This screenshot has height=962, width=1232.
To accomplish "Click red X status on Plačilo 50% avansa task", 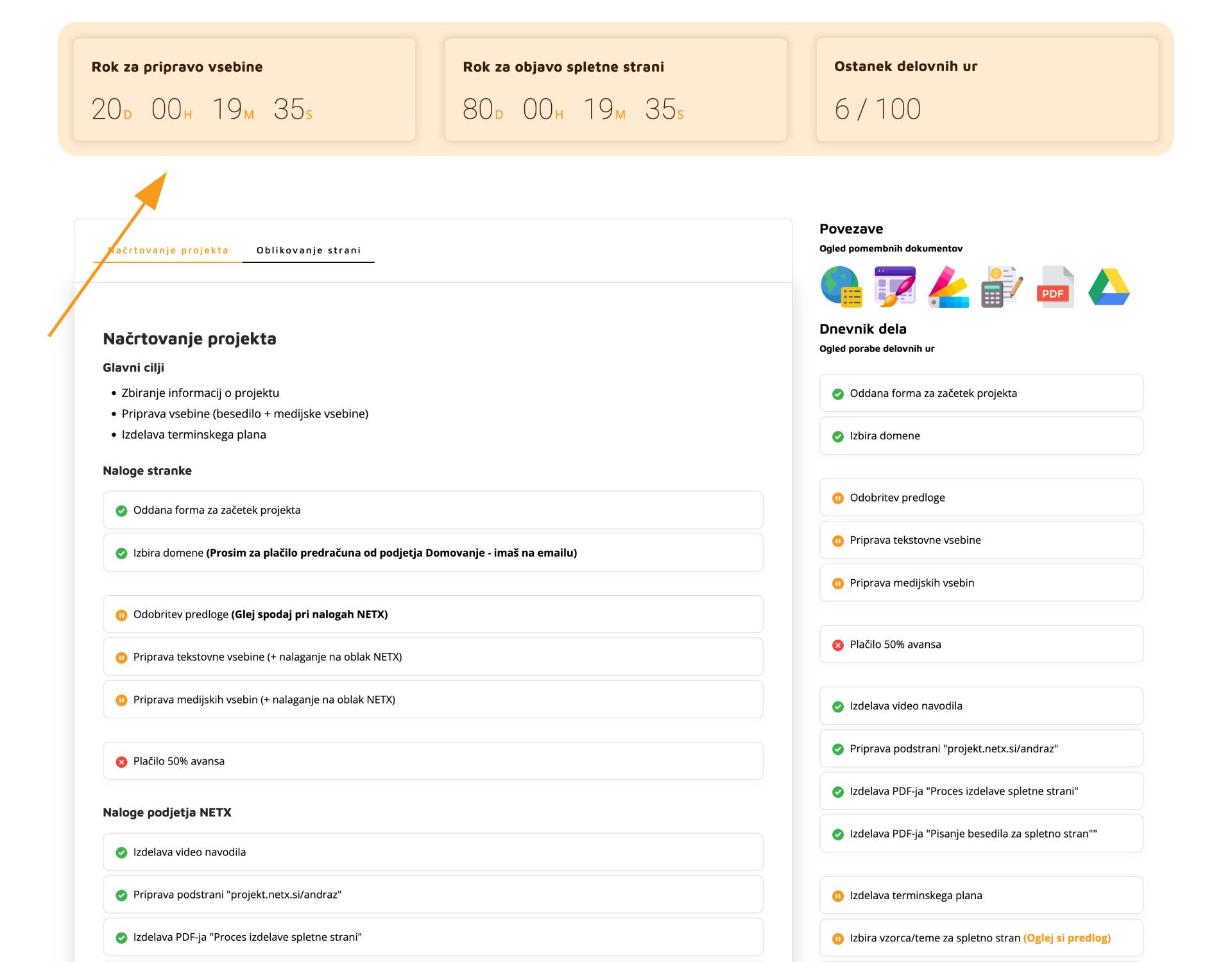I will (121, 762).
